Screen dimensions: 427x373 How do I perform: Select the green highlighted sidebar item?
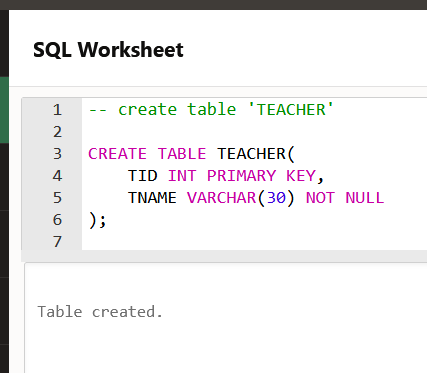4,110
